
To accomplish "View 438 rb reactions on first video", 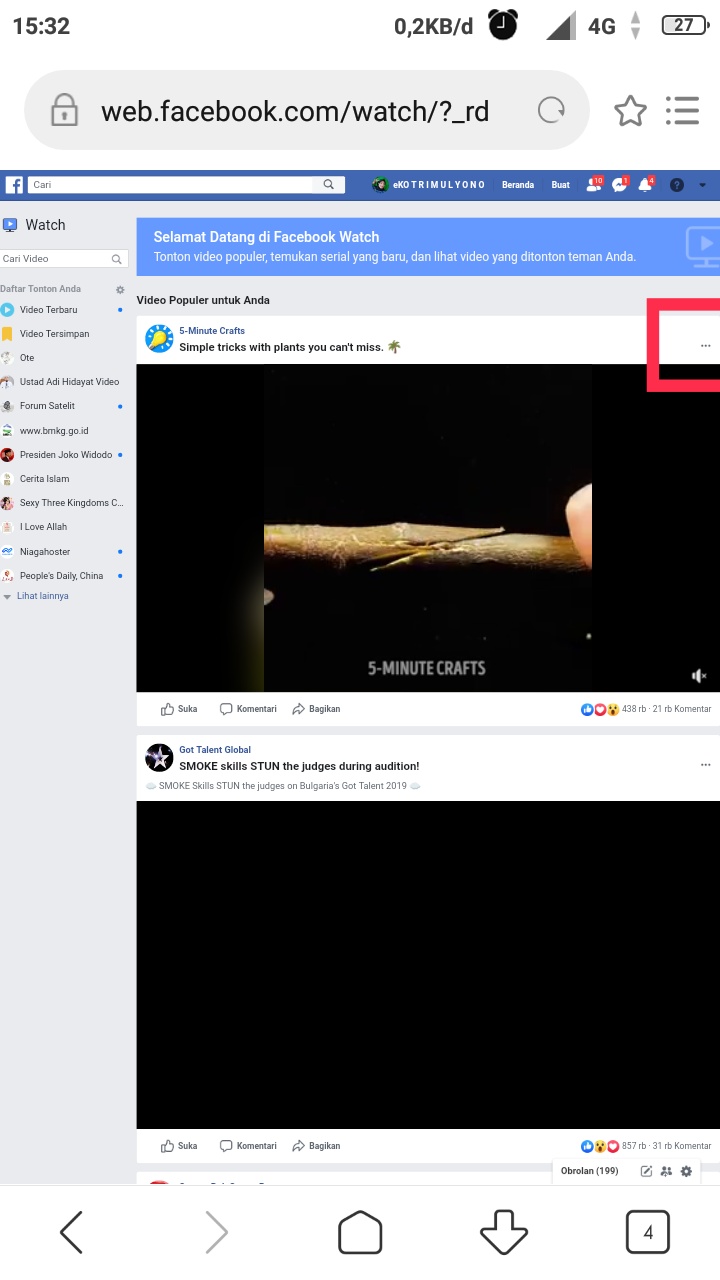I will [x=613, y=709].
